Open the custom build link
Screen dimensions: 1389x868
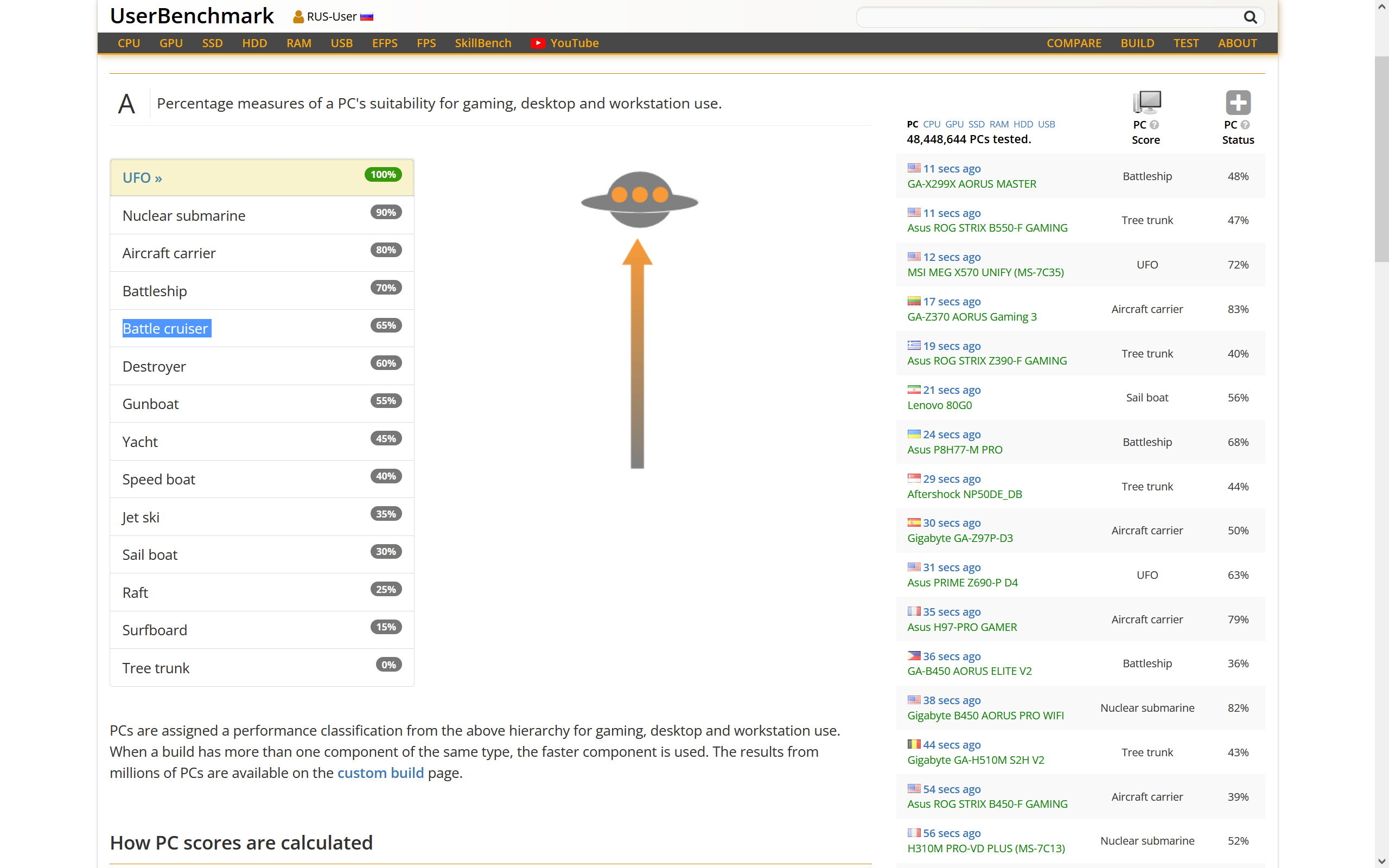(x=380, y=773)
